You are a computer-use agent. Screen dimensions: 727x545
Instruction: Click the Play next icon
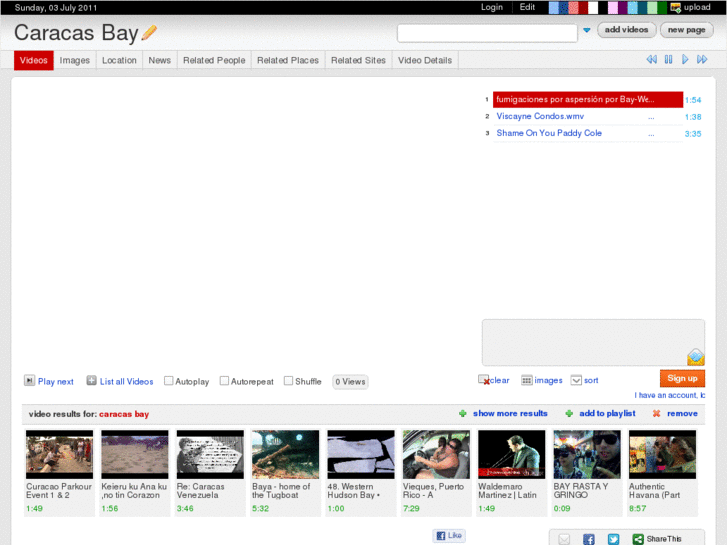click(29, 381)
